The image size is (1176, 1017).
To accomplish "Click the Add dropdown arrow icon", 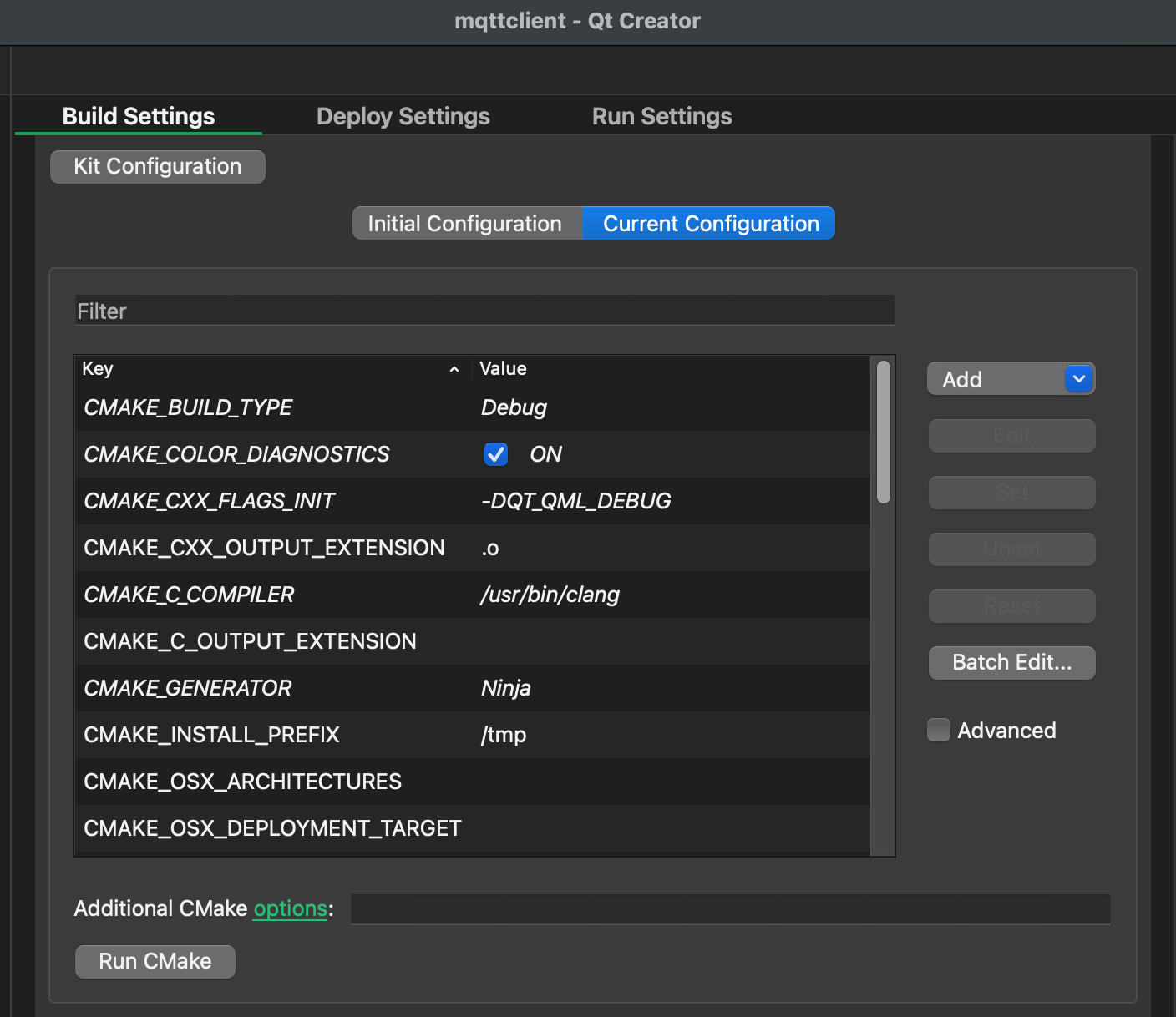I will (1078, 379).
